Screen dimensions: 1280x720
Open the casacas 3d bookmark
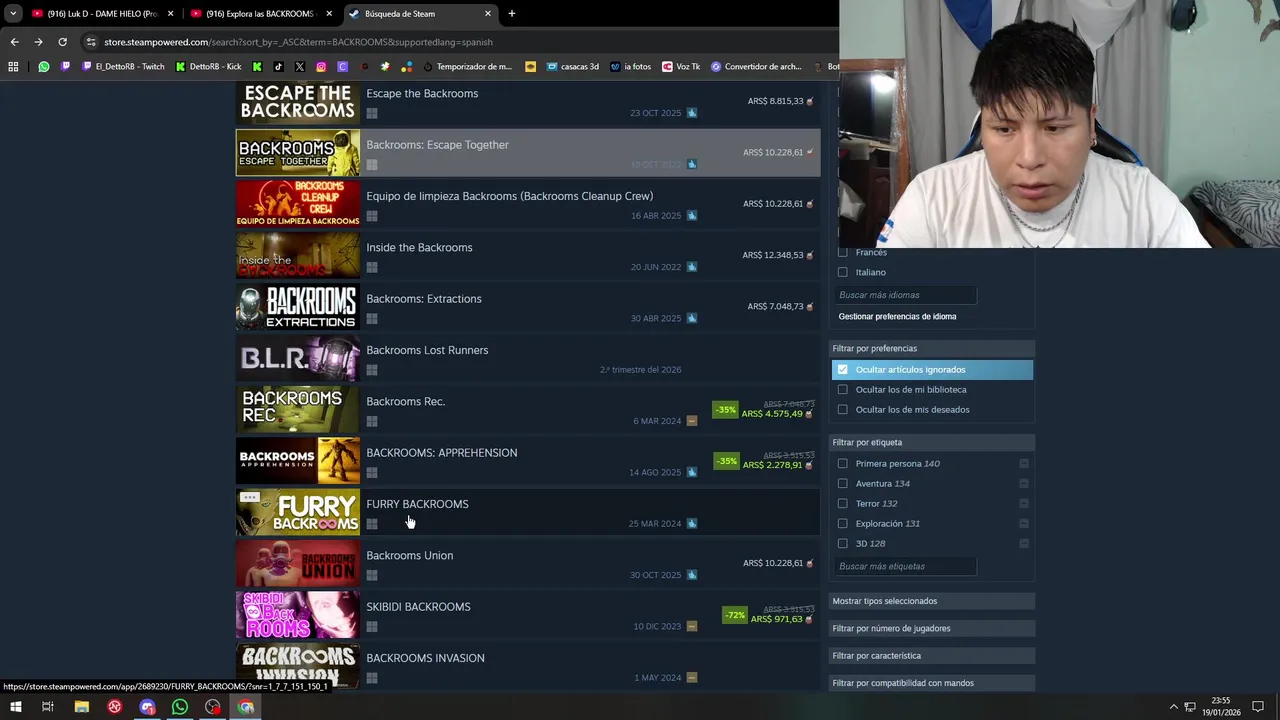pyautogui.click(x=573, y=67)
